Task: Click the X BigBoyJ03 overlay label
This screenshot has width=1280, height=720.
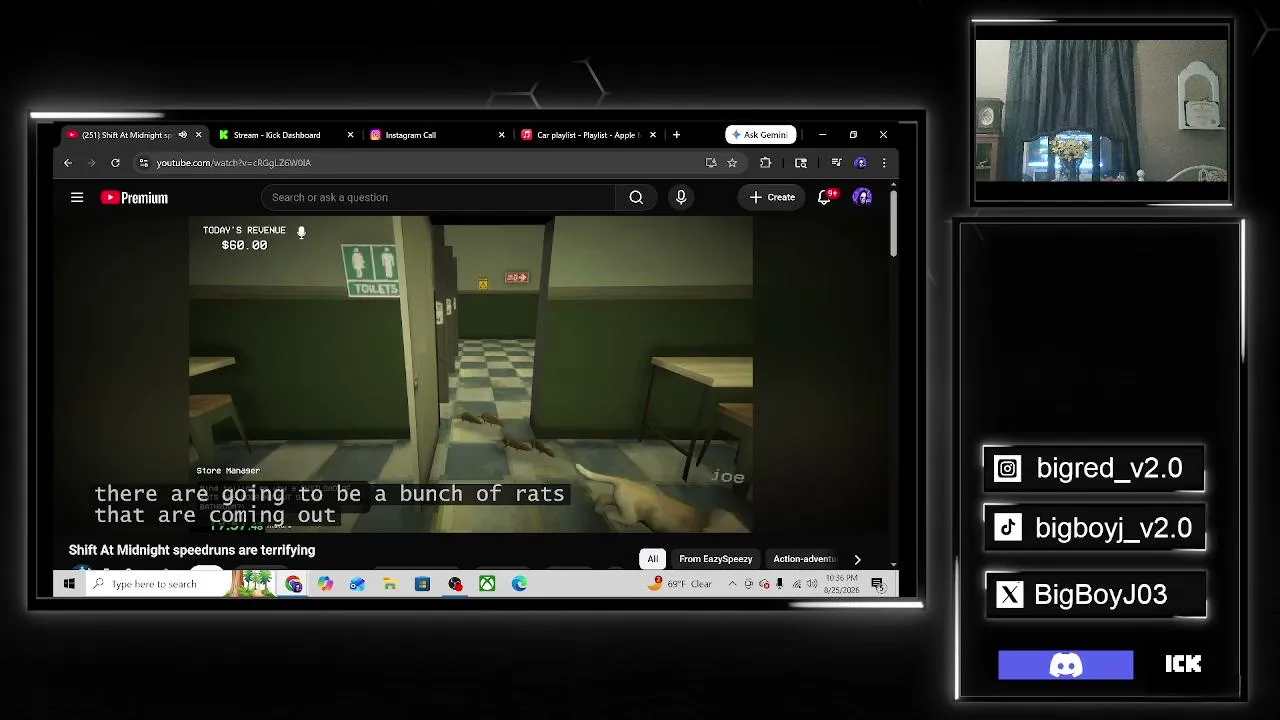Action: (x=1095, y=594)
